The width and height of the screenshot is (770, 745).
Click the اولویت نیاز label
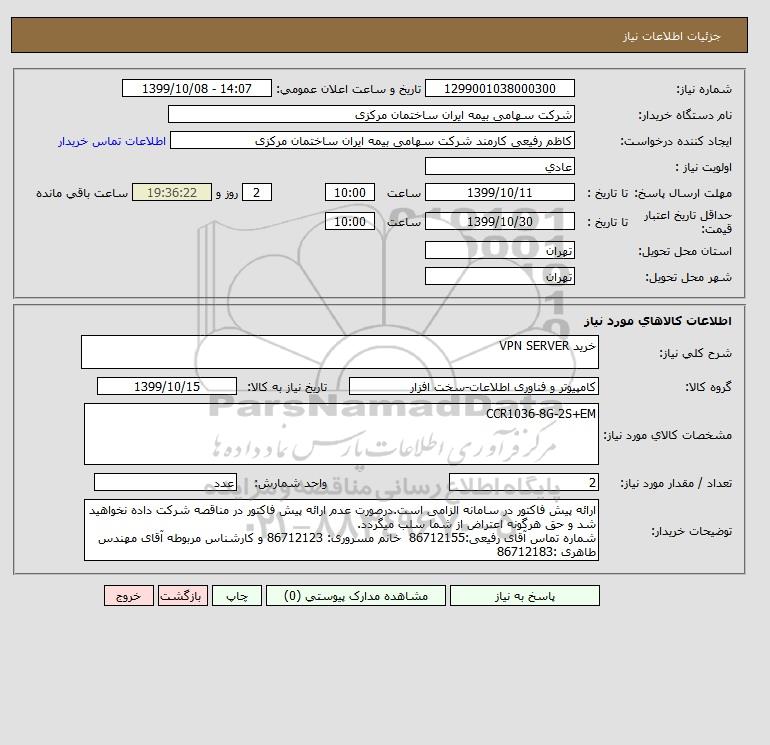[x=703, y=167]
